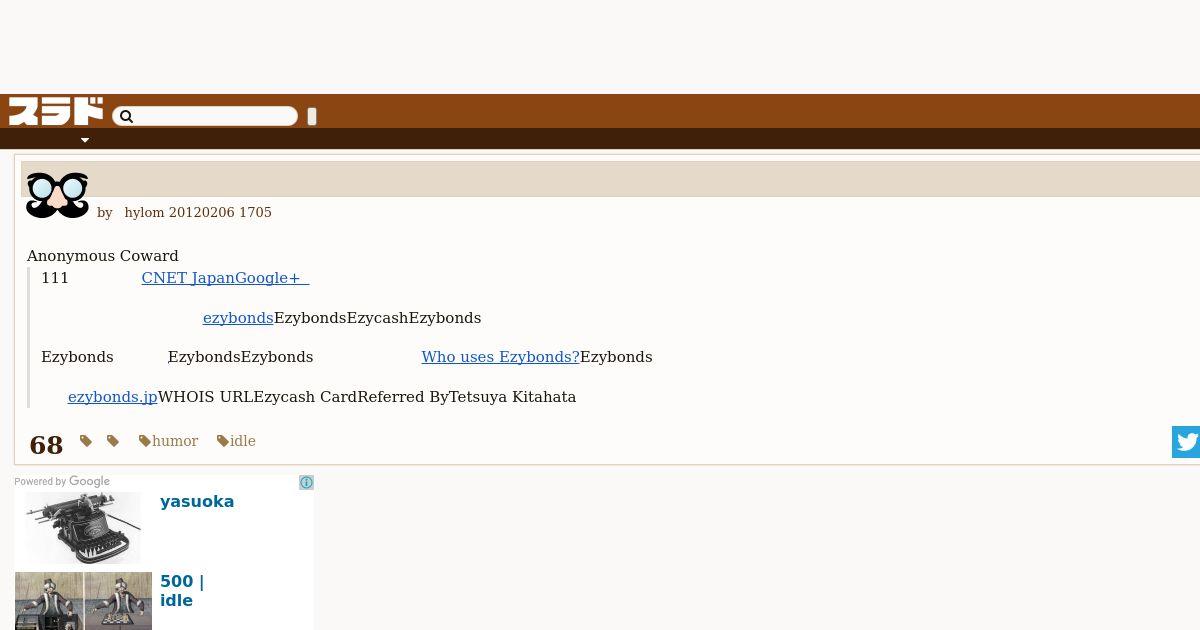Click the first tag icon

click(86, 441)
